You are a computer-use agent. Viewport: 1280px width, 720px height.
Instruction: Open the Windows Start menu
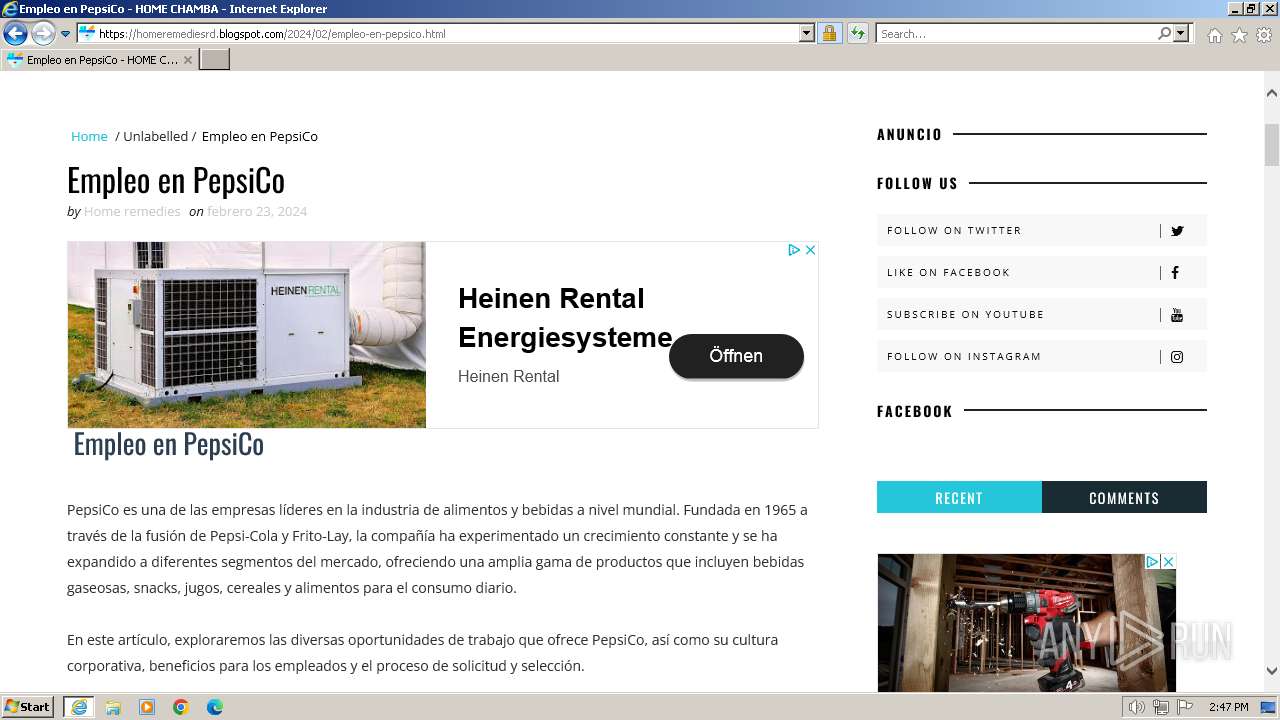click(28, 707)
